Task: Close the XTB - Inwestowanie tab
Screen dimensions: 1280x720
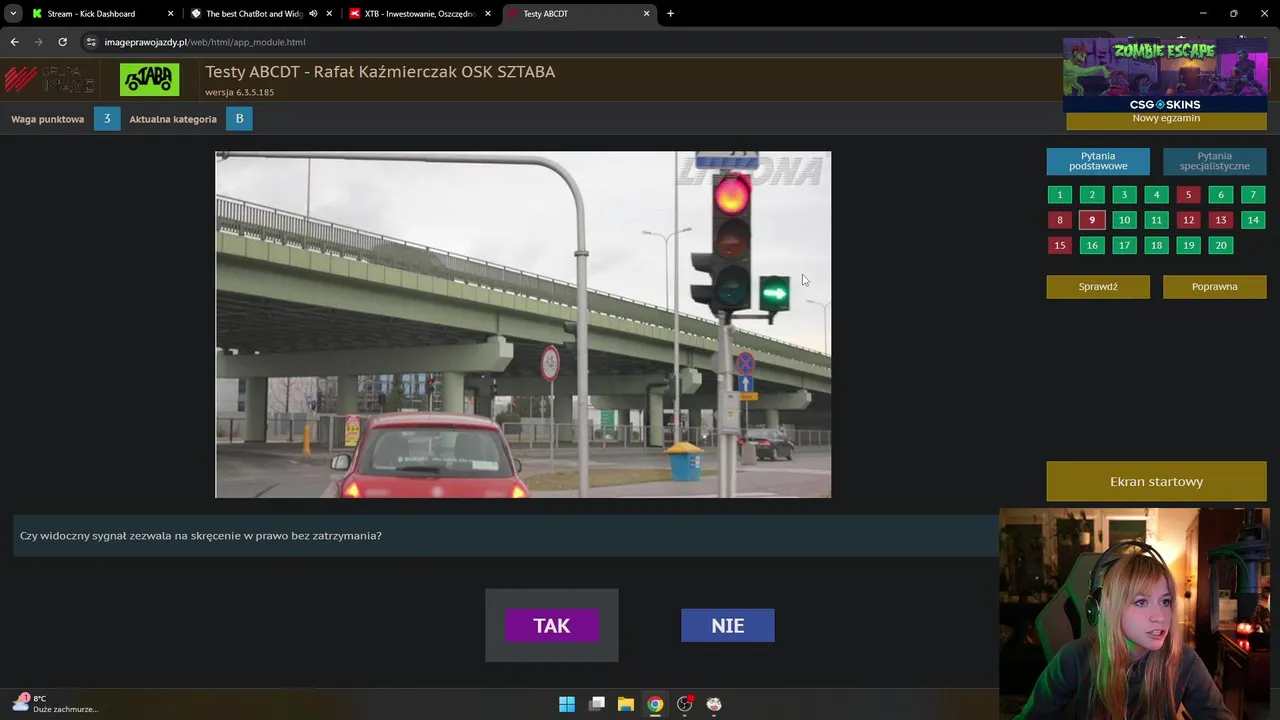Action: (487, 14)
